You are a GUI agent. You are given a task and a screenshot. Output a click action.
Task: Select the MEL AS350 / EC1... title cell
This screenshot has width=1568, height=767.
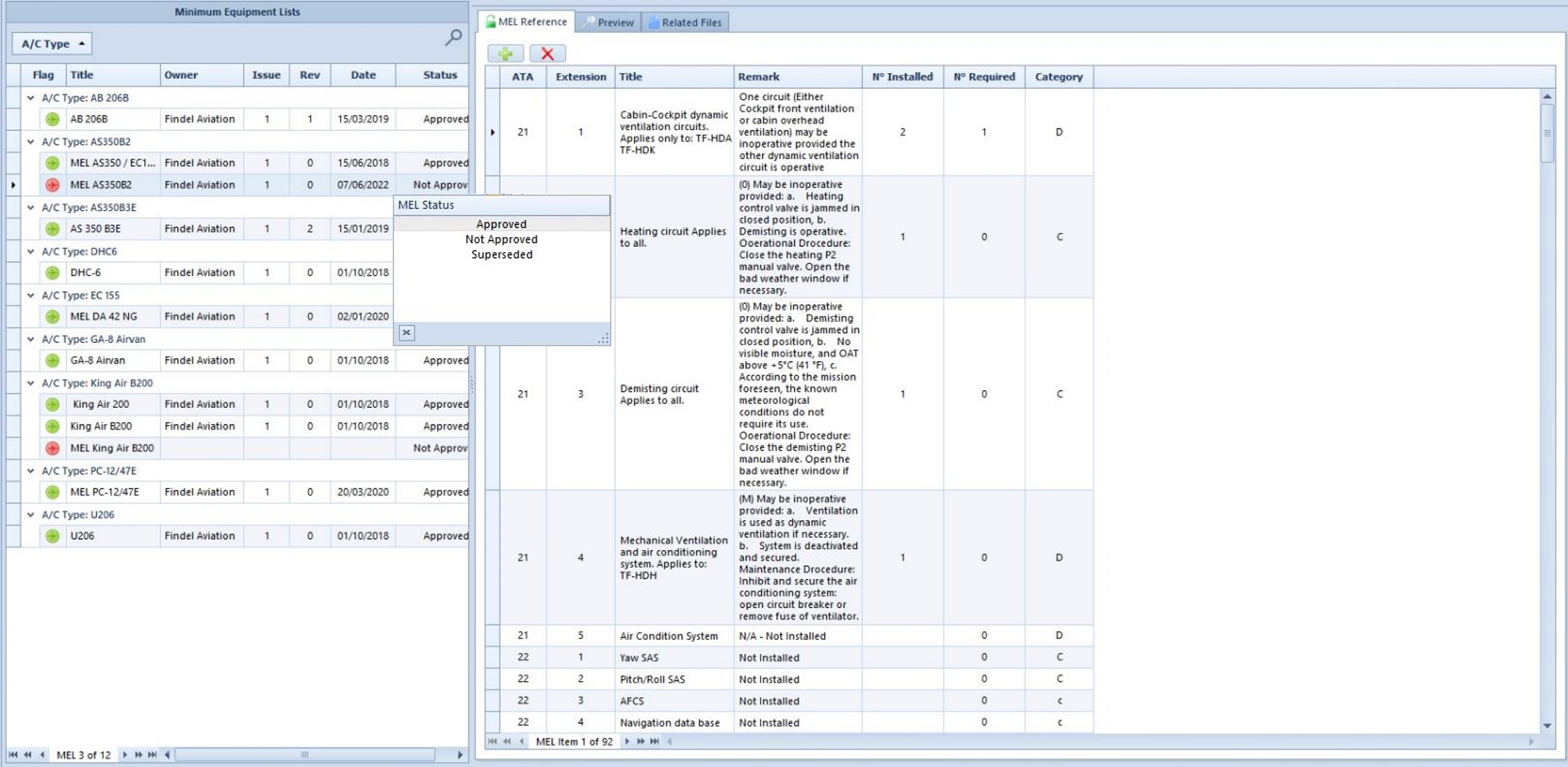[x=113, y=163]
